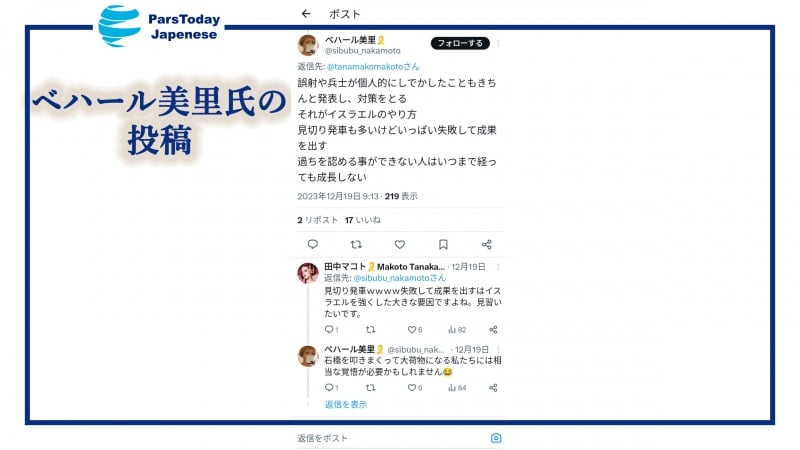The image size is (800, 450).
Task: Open more options on the 12月19日 ベハール美里 reply
Action: (498, 349)
